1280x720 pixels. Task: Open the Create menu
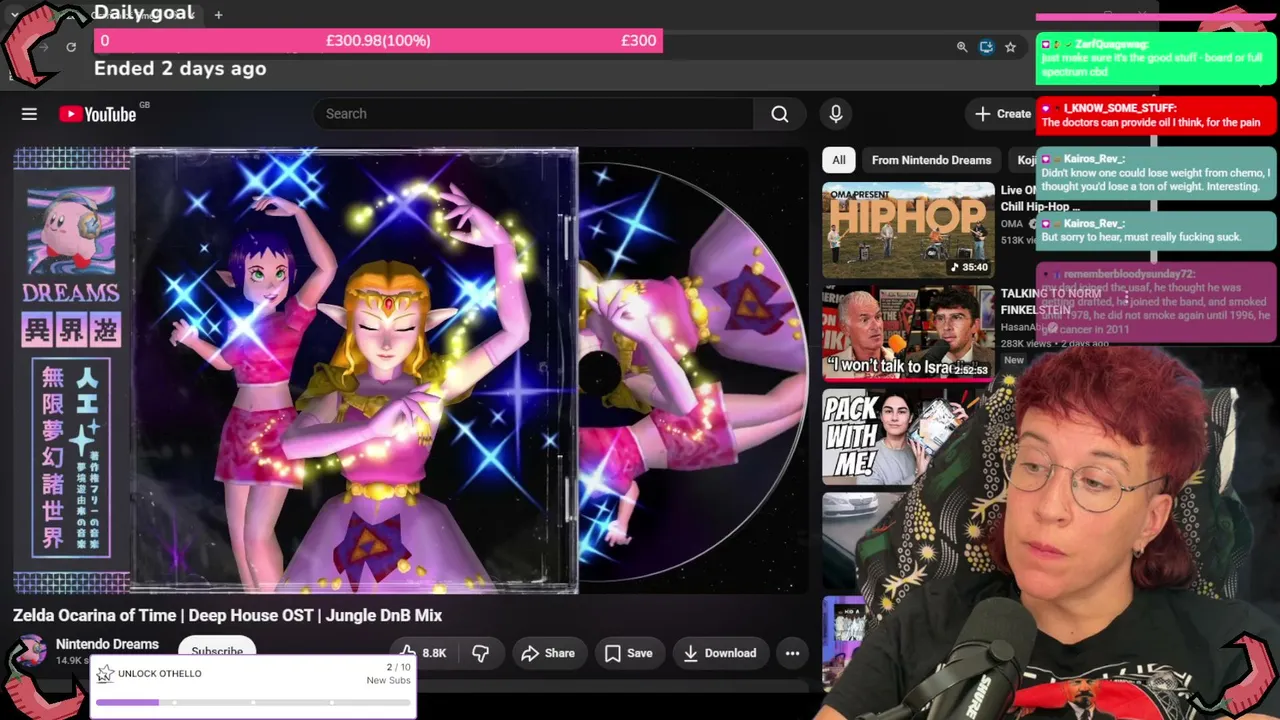(x=1003, y=114)
